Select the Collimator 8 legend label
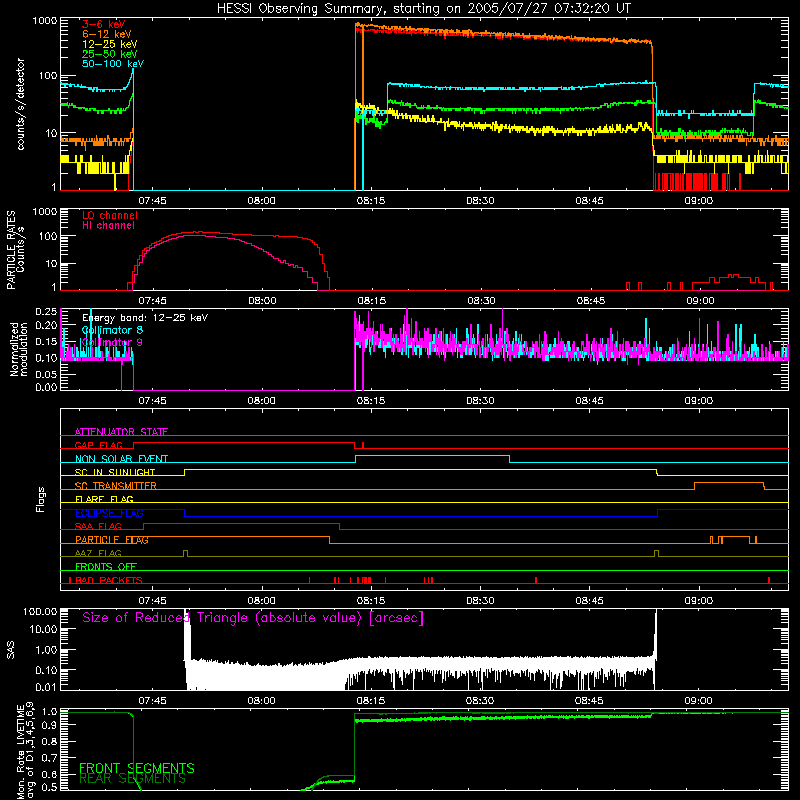This screenshot has height=800, width=800. coord(112,330)
